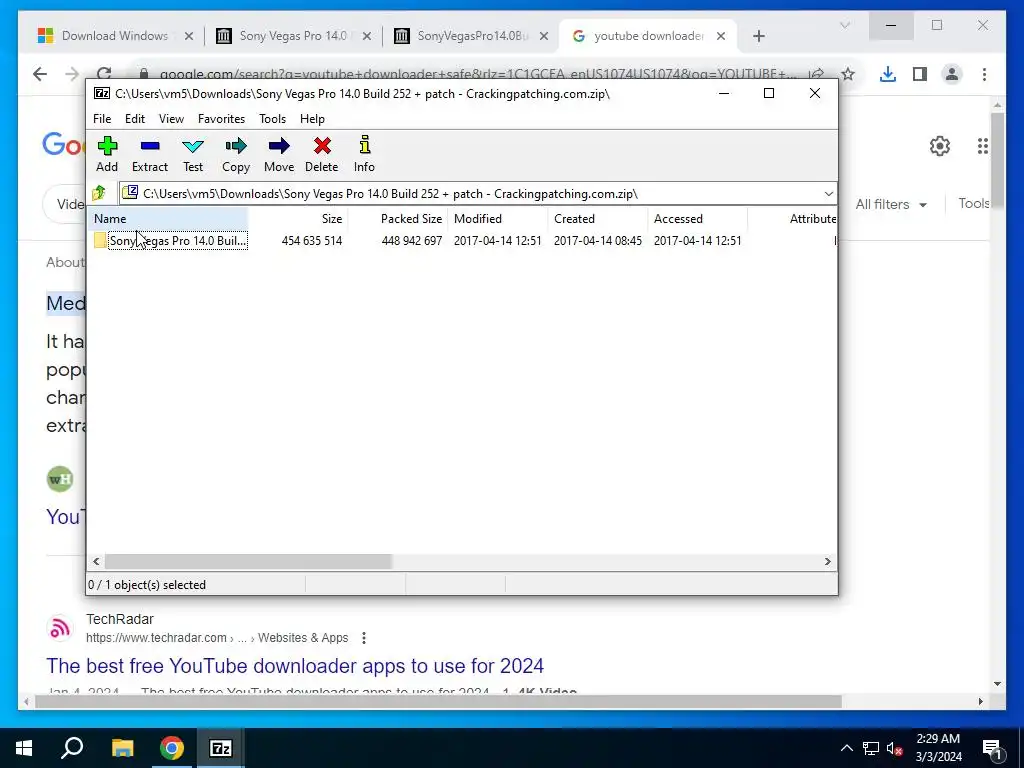Image resolution: width=1024 pixels, height=768 pixels.
Task: Click the 7-Zip scroll left arrow
Action: click(97, 562)
